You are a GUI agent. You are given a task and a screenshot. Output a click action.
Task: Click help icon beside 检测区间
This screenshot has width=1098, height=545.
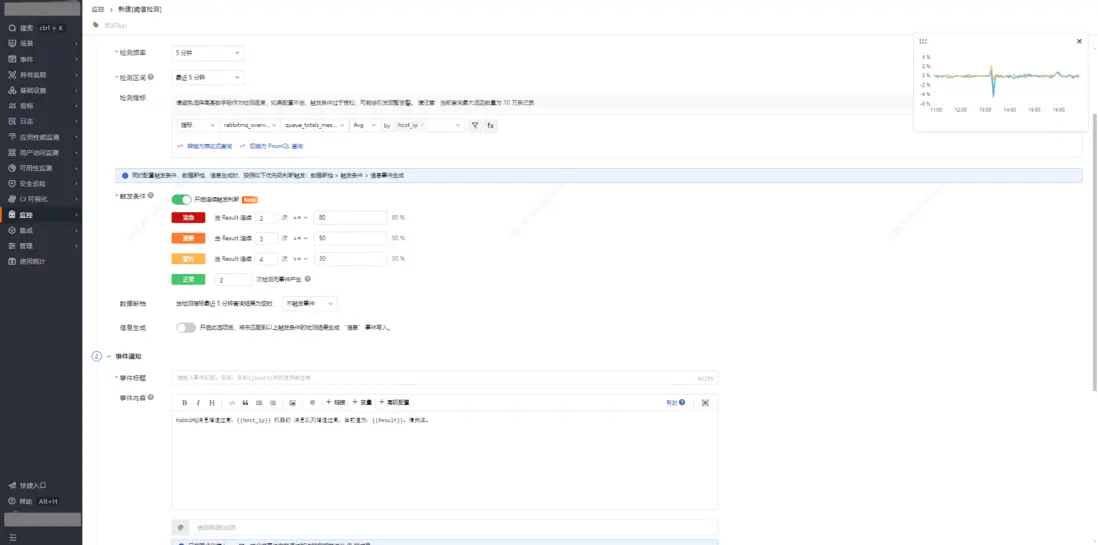click(x=151, y=77)
